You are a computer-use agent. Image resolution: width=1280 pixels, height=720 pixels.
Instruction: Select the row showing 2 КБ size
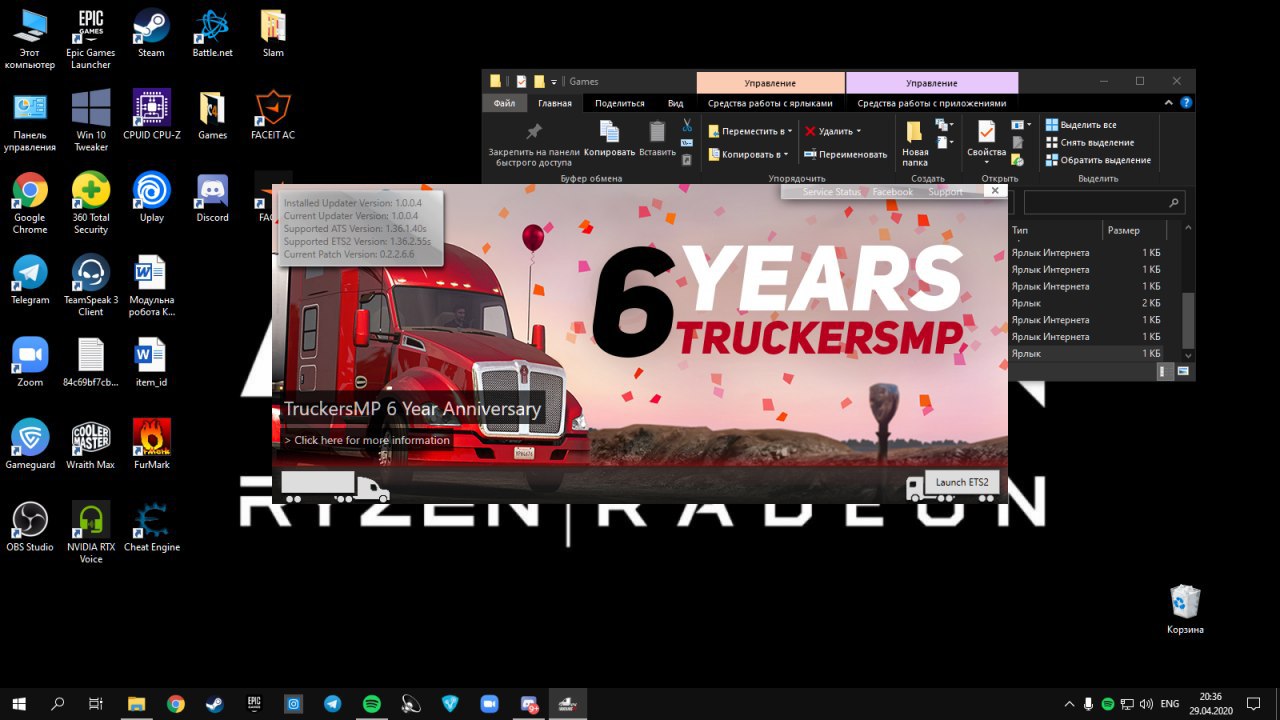pos(1086,303)
